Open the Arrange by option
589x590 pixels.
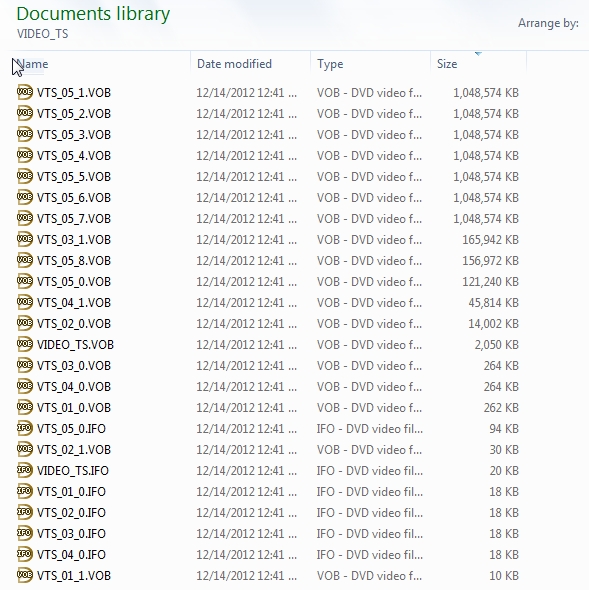click(548, 23)
